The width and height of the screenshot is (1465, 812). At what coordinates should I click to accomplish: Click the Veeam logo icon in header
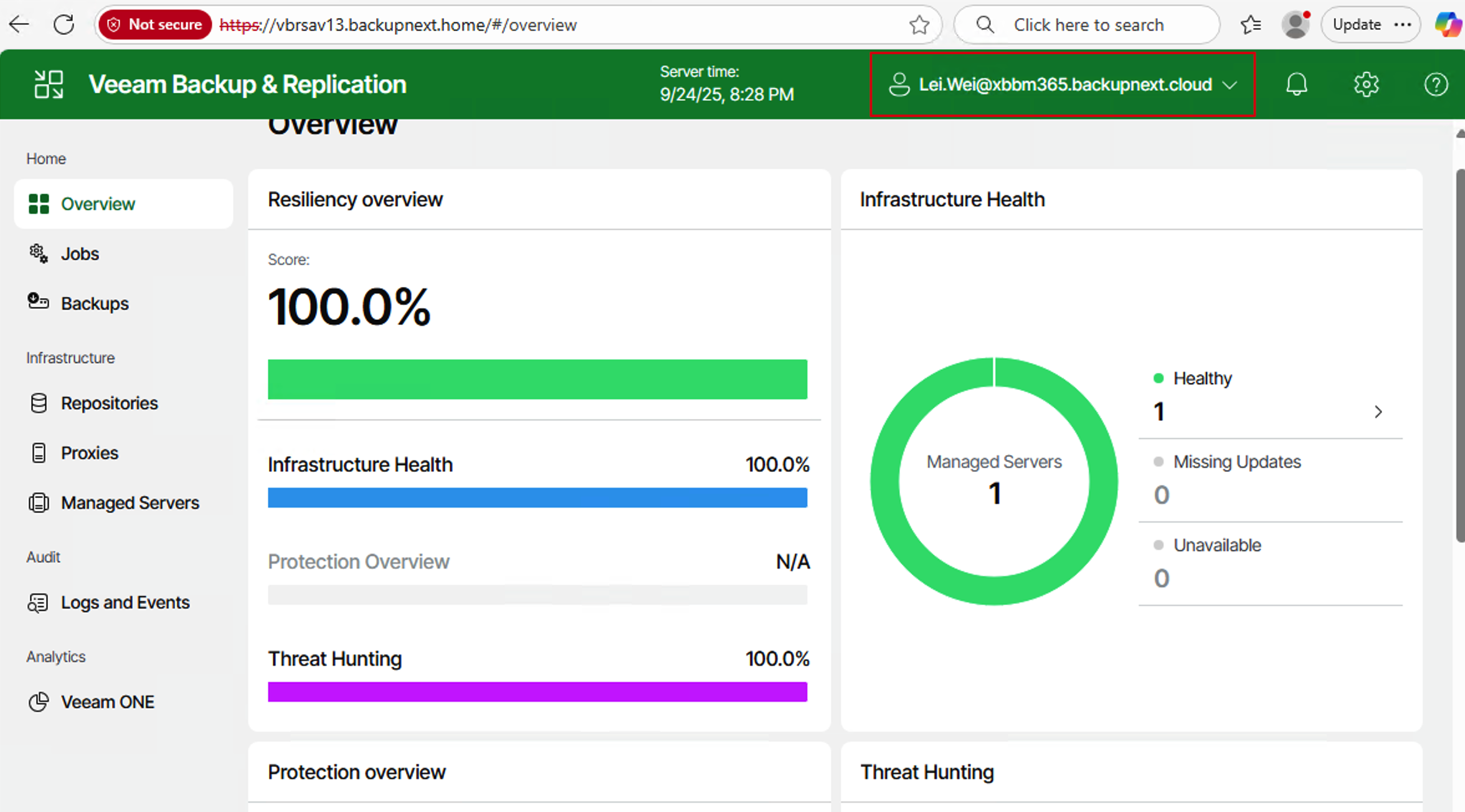pos(49,85)
